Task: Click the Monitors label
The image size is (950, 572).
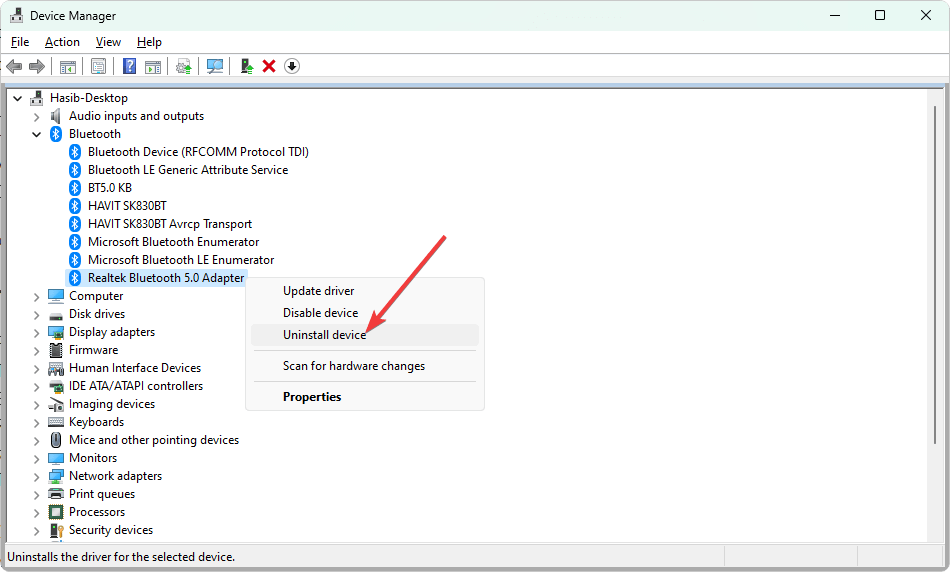Action: [x=93, y=458]
